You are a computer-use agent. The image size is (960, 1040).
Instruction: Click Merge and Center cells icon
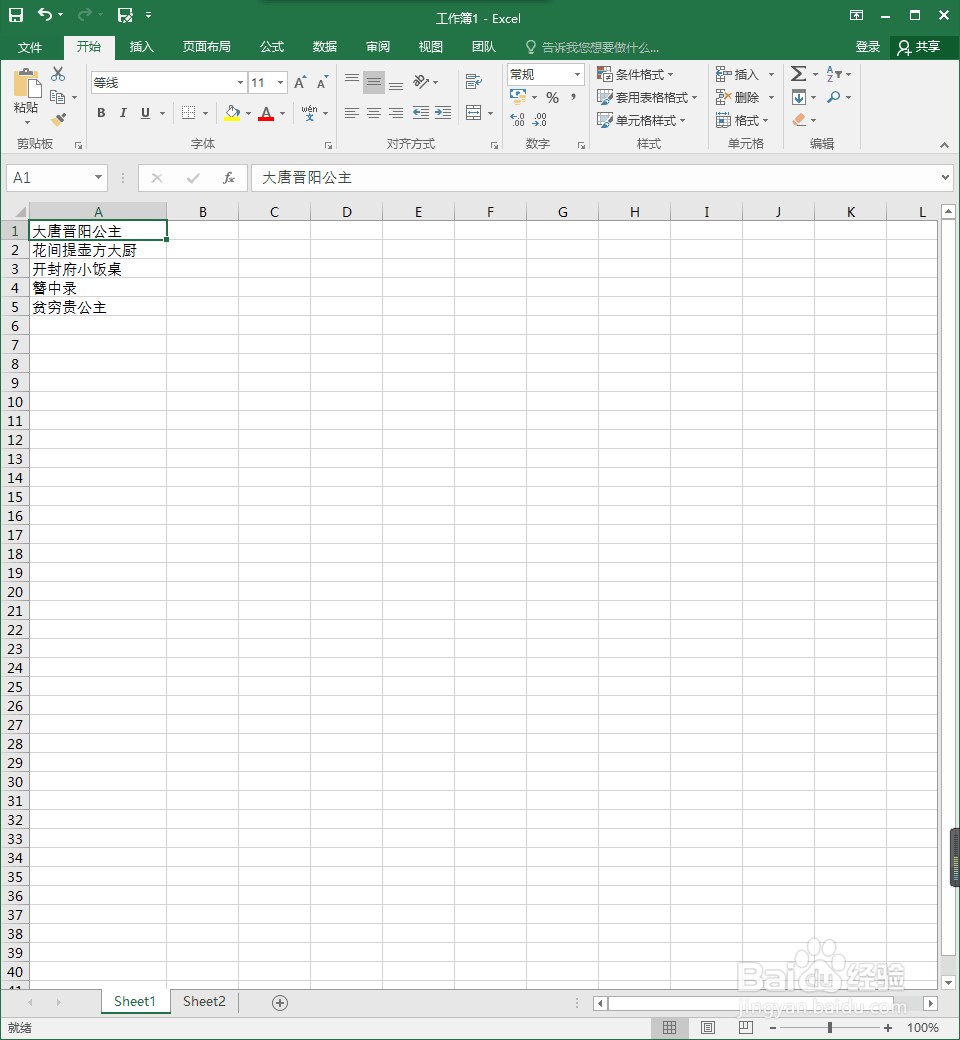click(474, 113)
